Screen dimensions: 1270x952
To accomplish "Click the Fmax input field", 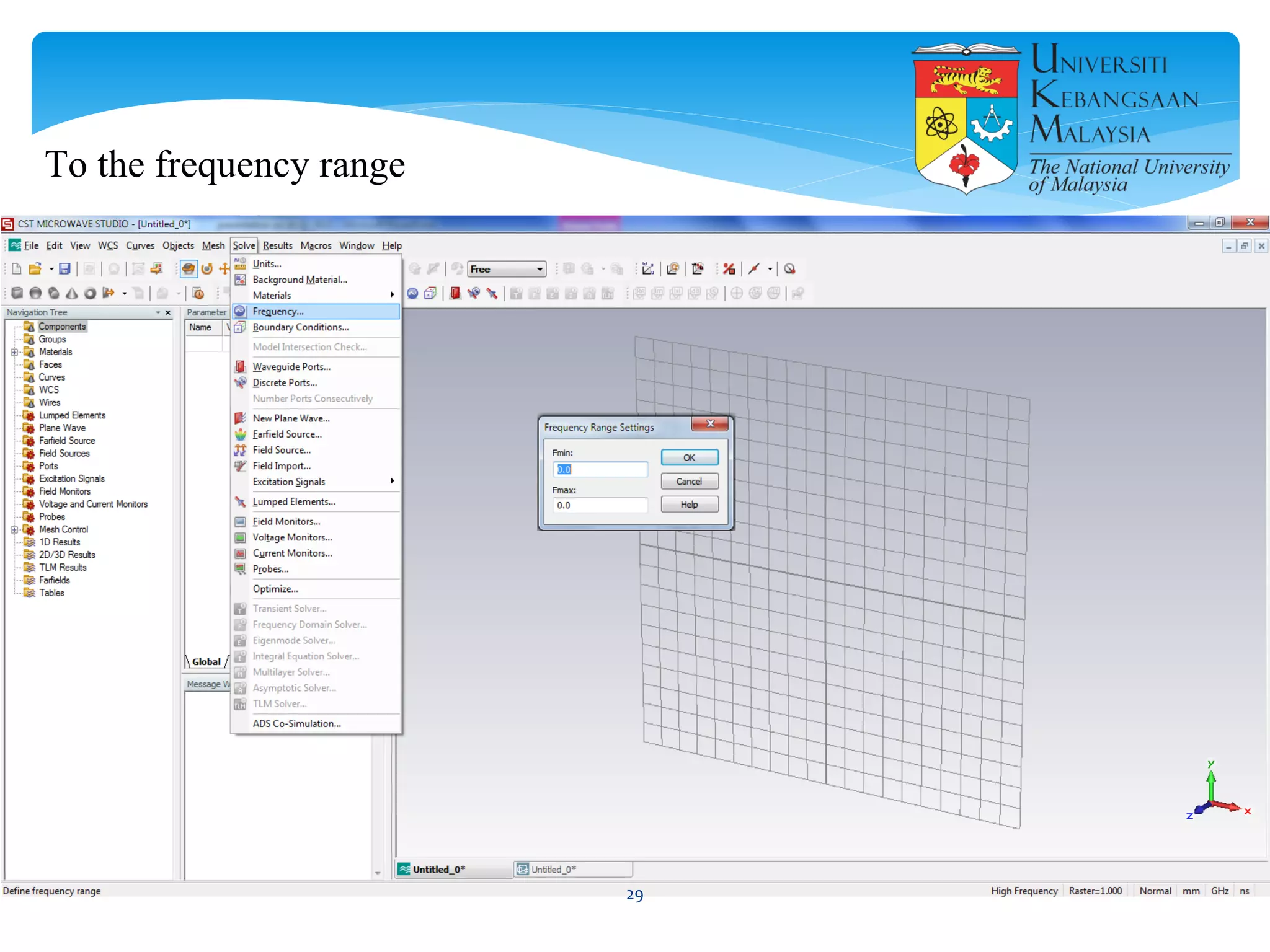I will click(x=600, y=505).
